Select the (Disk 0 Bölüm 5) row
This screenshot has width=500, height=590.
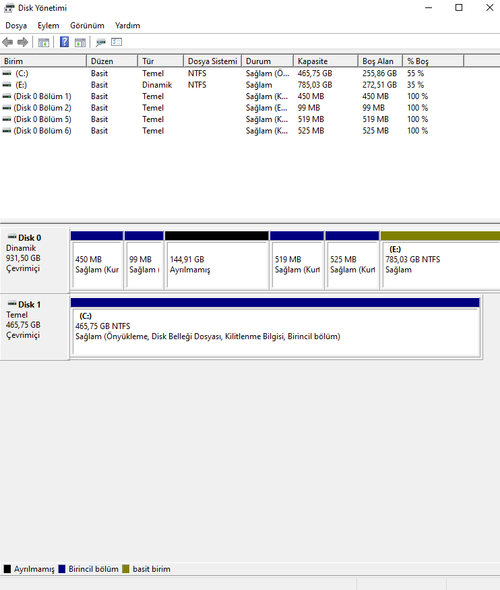coord(250,119)
